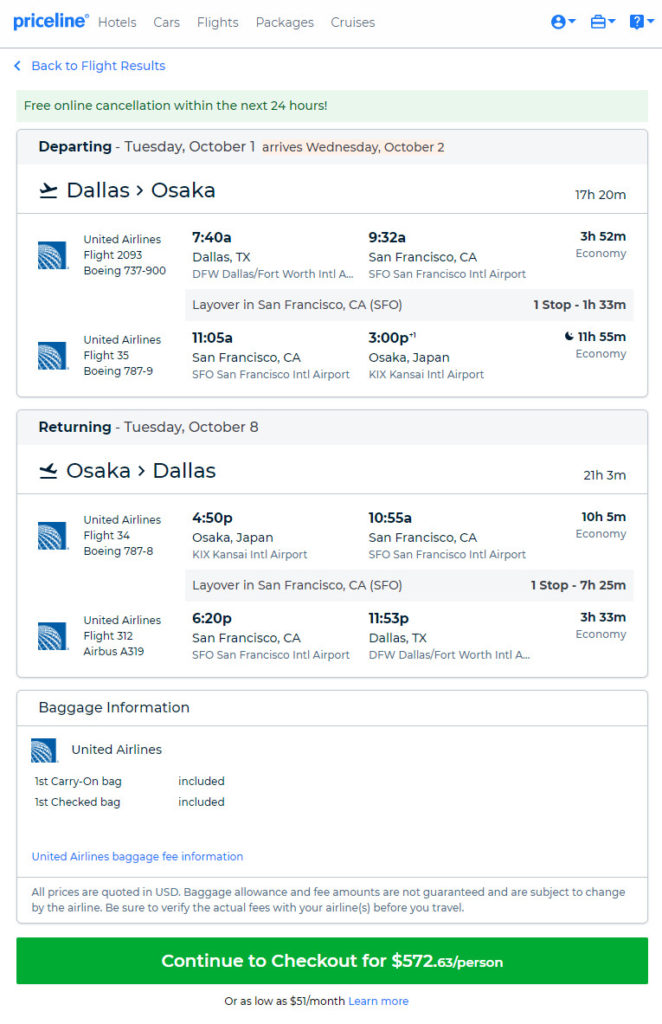The height and width of the screenshot is (1024, 662).
Task: Click Continue to Checkout for $572.63
Action: pos(332,961)
